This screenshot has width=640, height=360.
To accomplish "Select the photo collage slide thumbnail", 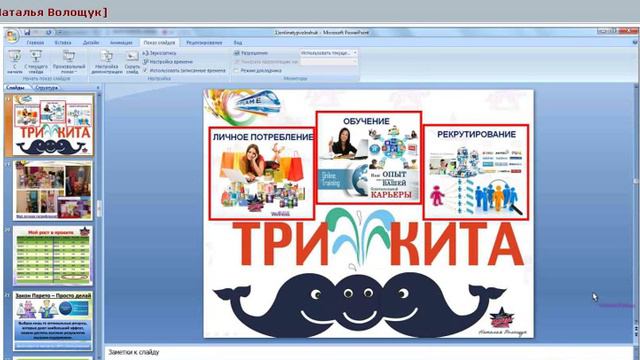I will pos(53,190).
